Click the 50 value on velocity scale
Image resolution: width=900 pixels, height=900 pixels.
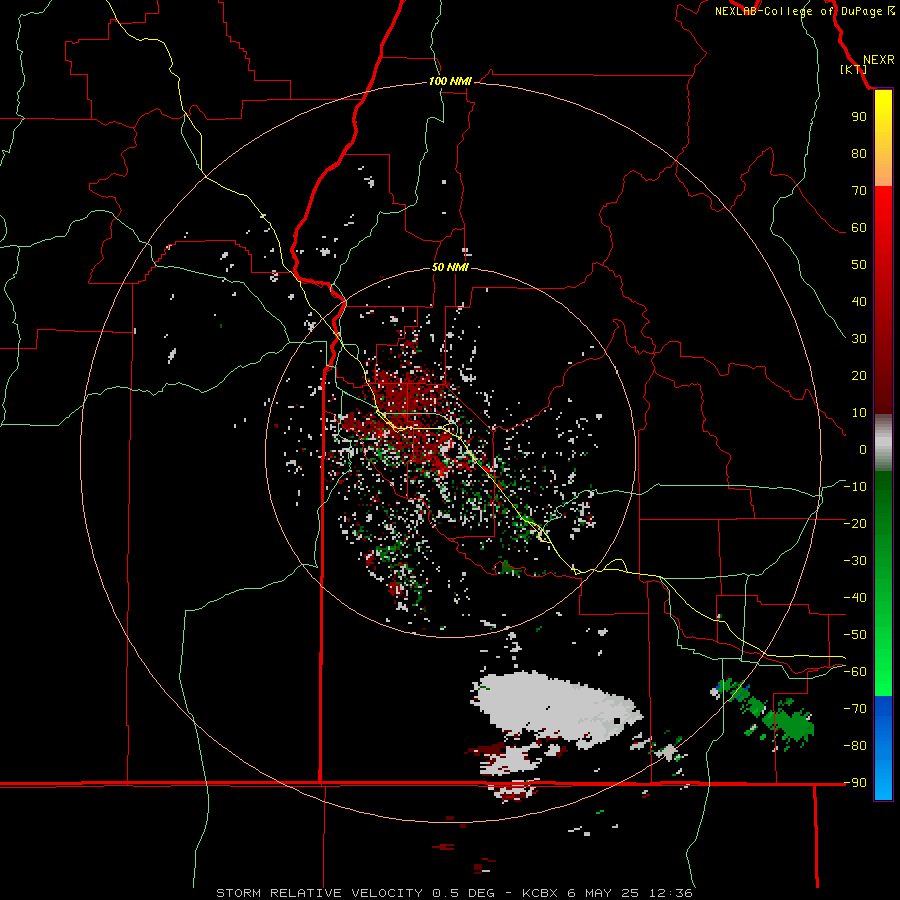[859, 265]
